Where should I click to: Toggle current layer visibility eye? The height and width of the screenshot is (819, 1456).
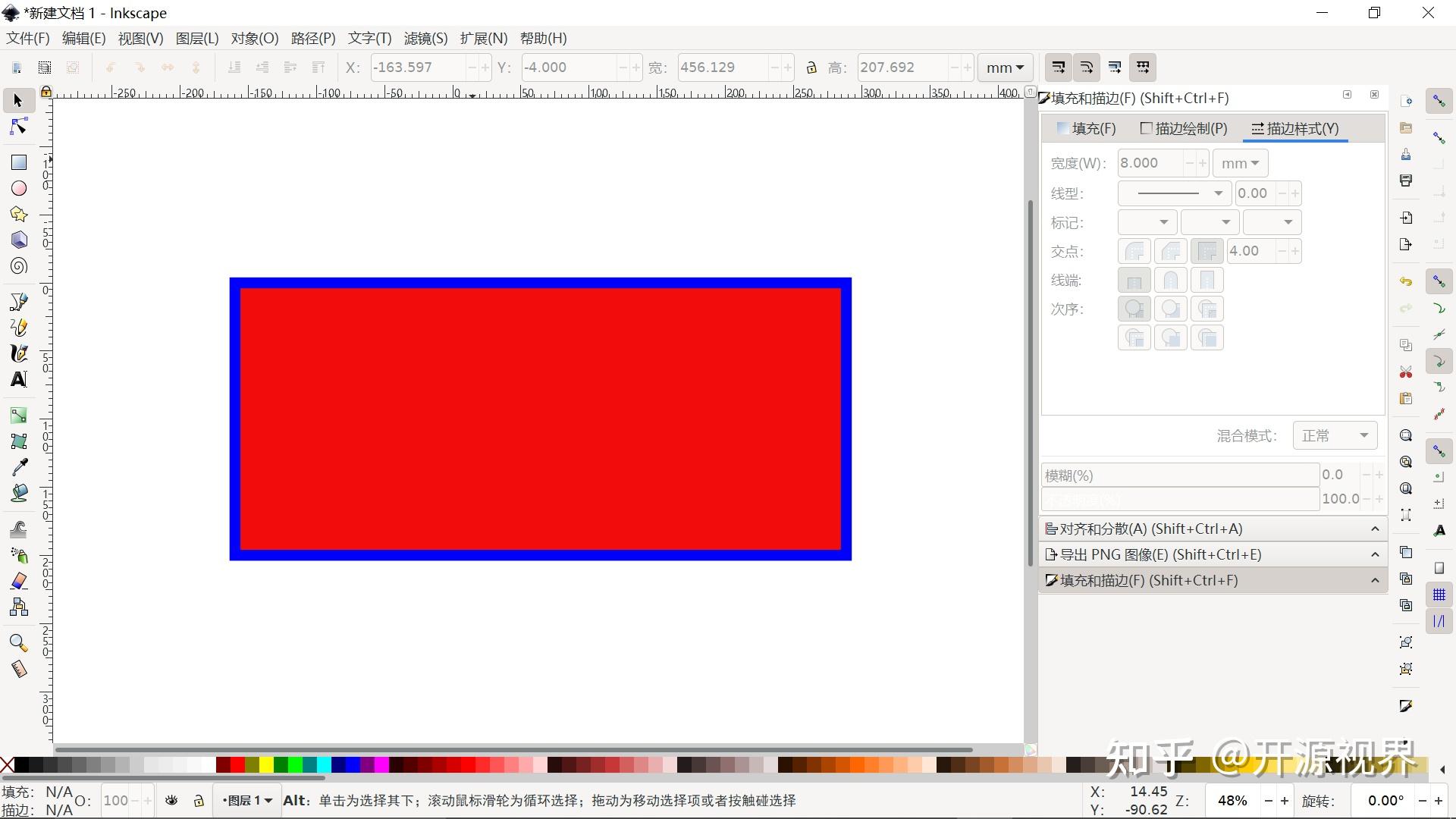point(171,800)
